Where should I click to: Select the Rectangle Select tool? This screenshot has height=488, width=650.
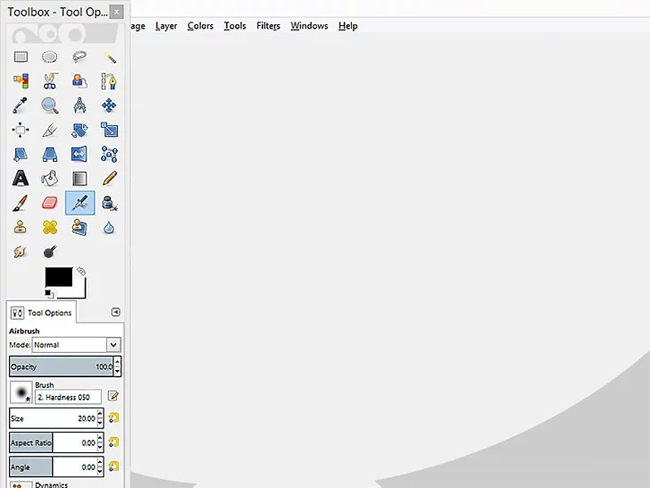[21, 57]
